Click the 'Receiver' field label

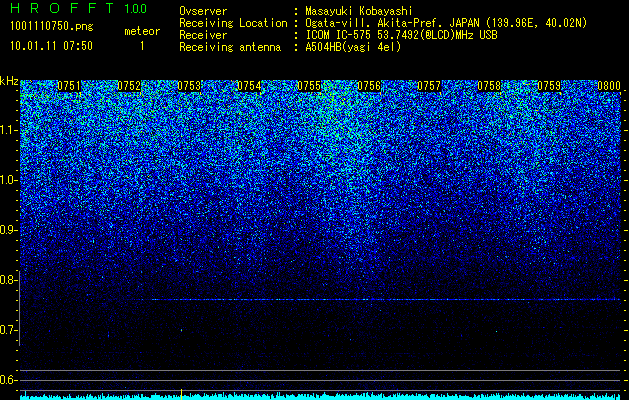pos(203,35)
